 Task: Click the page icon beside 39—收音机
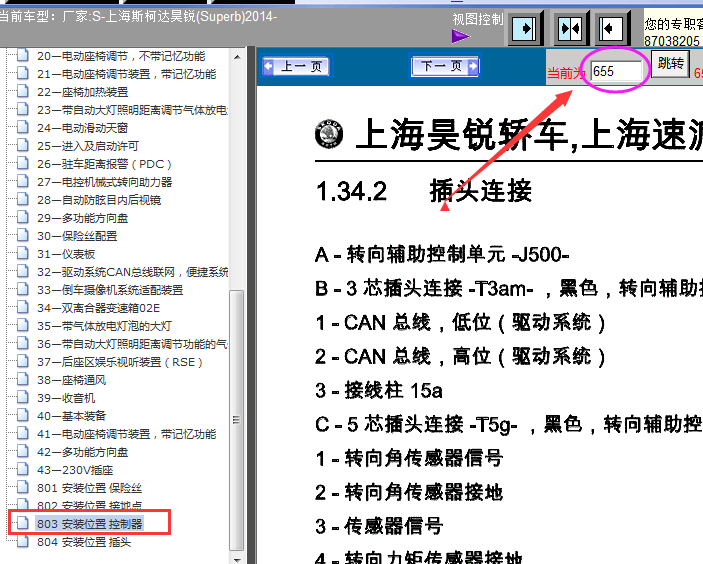(23, 397)
